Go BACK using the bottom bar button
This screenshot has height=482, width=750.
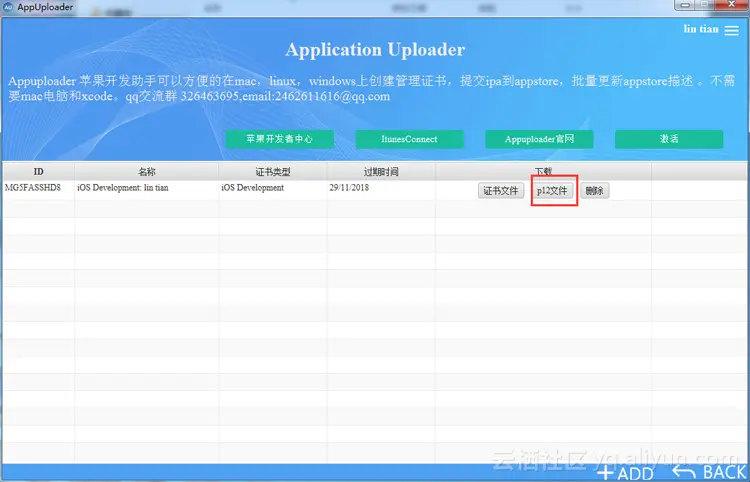[709, 472]
